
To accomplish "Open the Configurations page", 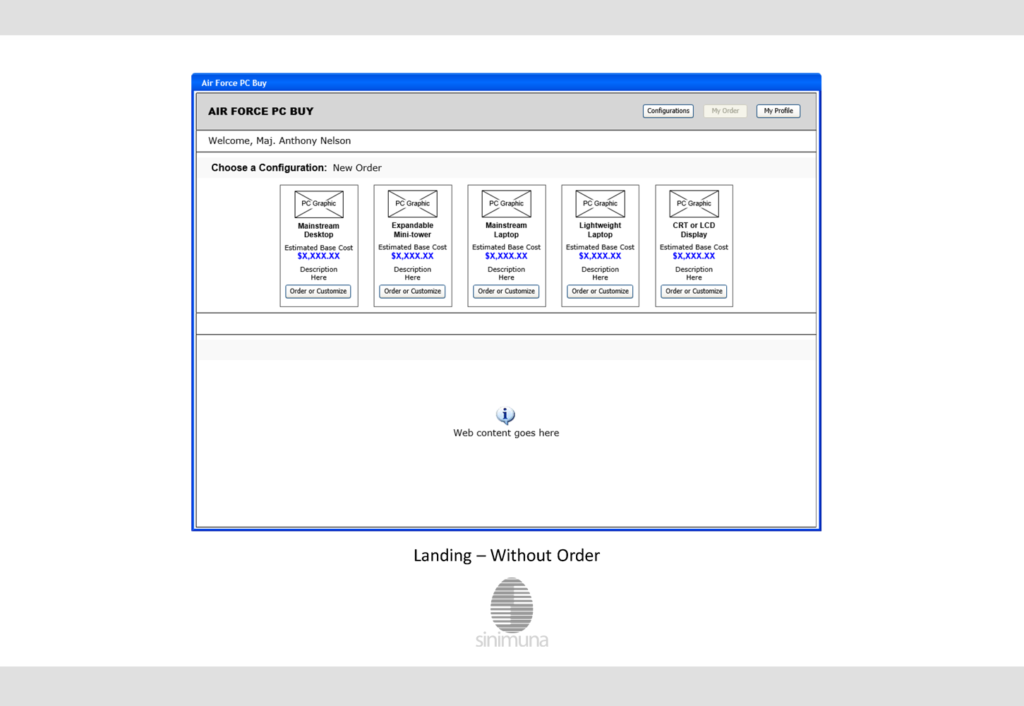I will click(668, 111).
